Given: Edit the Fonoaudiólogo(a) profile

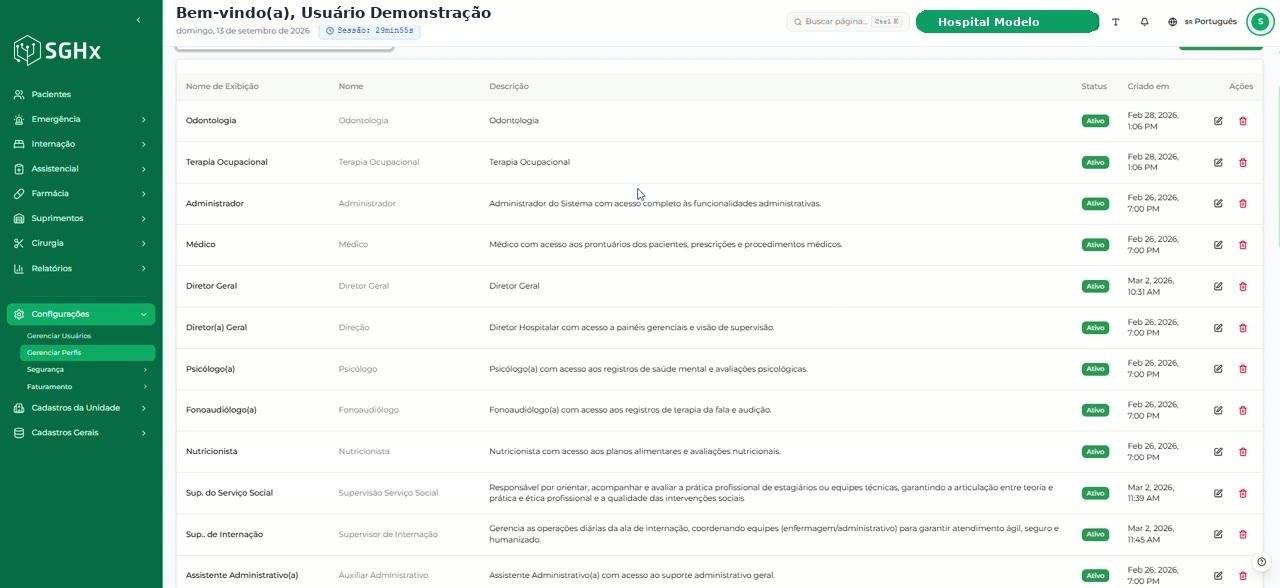Looking at the screenshot, I should 1218,410.
